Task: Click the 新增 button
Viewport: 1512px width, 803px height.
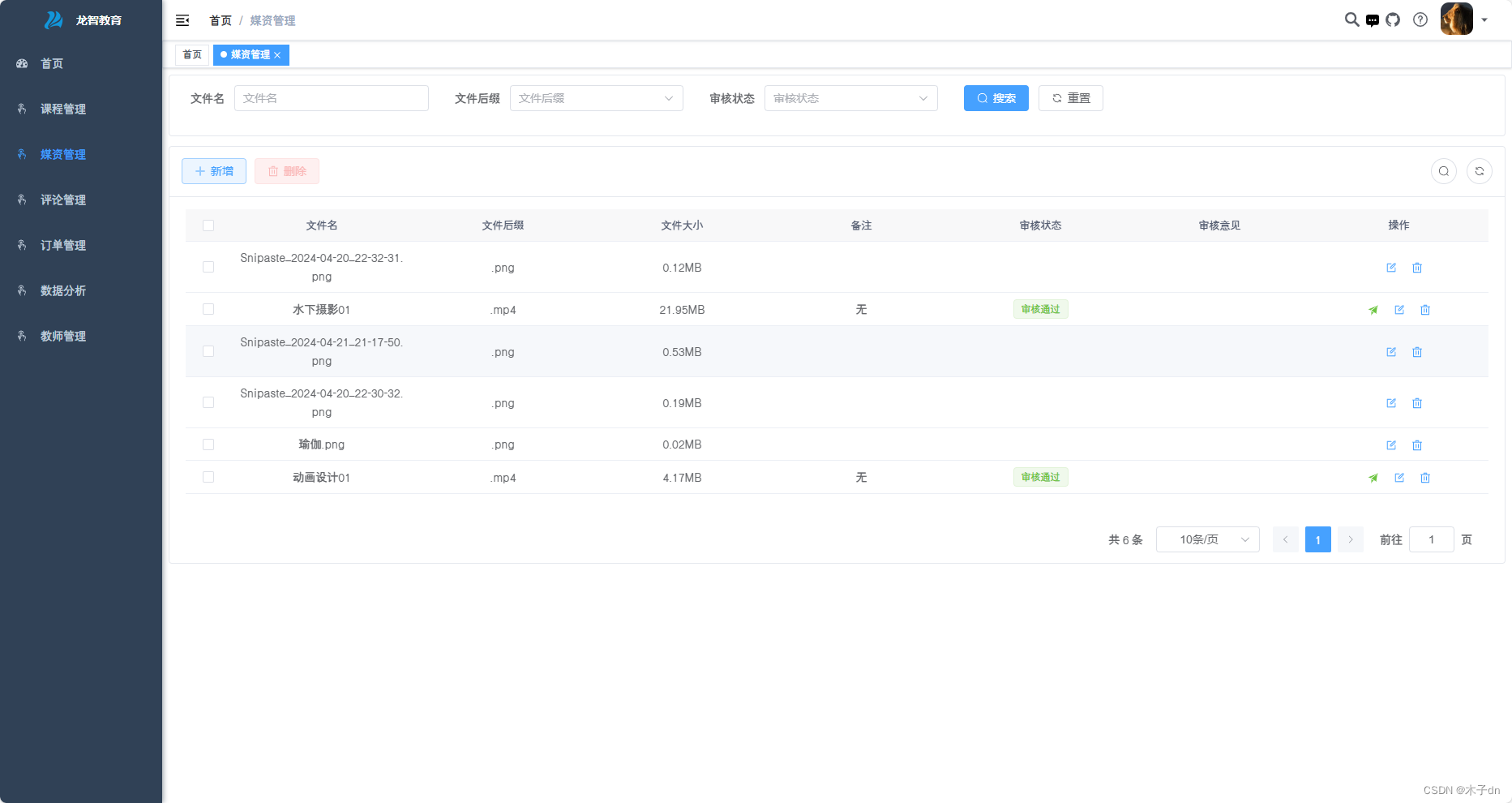Action: point(214,171)
